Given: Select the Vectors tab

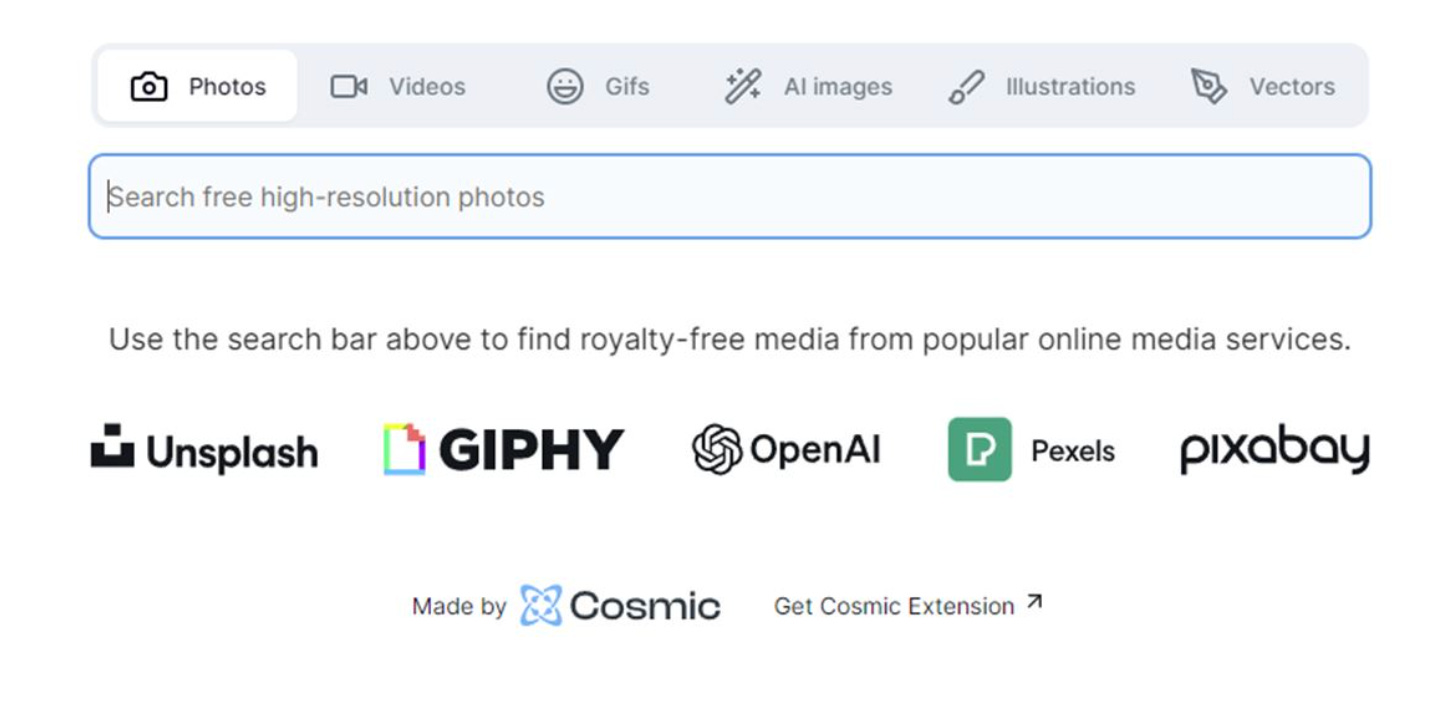Looking at the screenshot, I should [x=1263, y=87].
